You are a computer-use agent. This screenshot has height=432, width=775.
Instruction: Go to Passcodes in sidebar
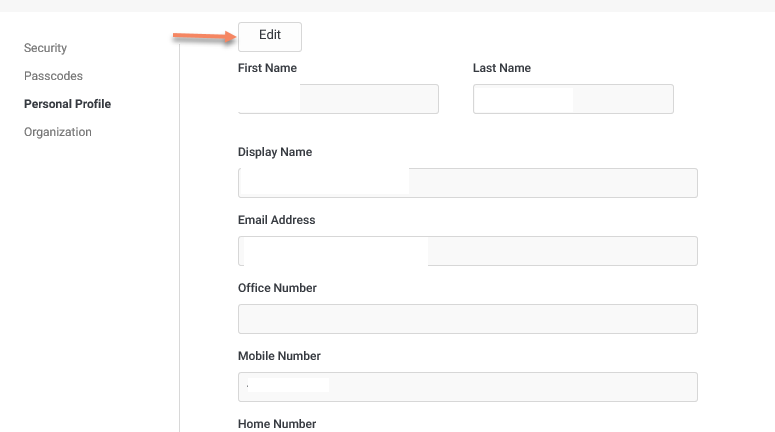tap(53, 76)
